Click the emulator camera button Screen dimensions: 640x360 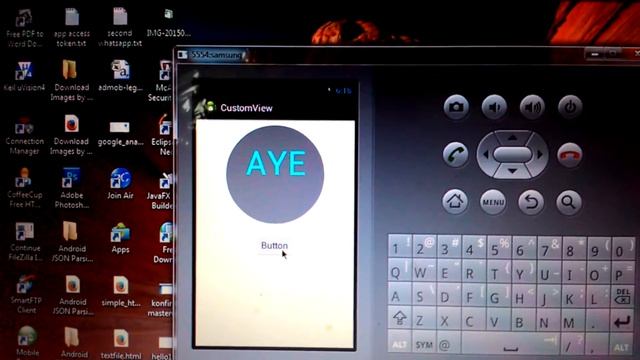coord(456,107)
